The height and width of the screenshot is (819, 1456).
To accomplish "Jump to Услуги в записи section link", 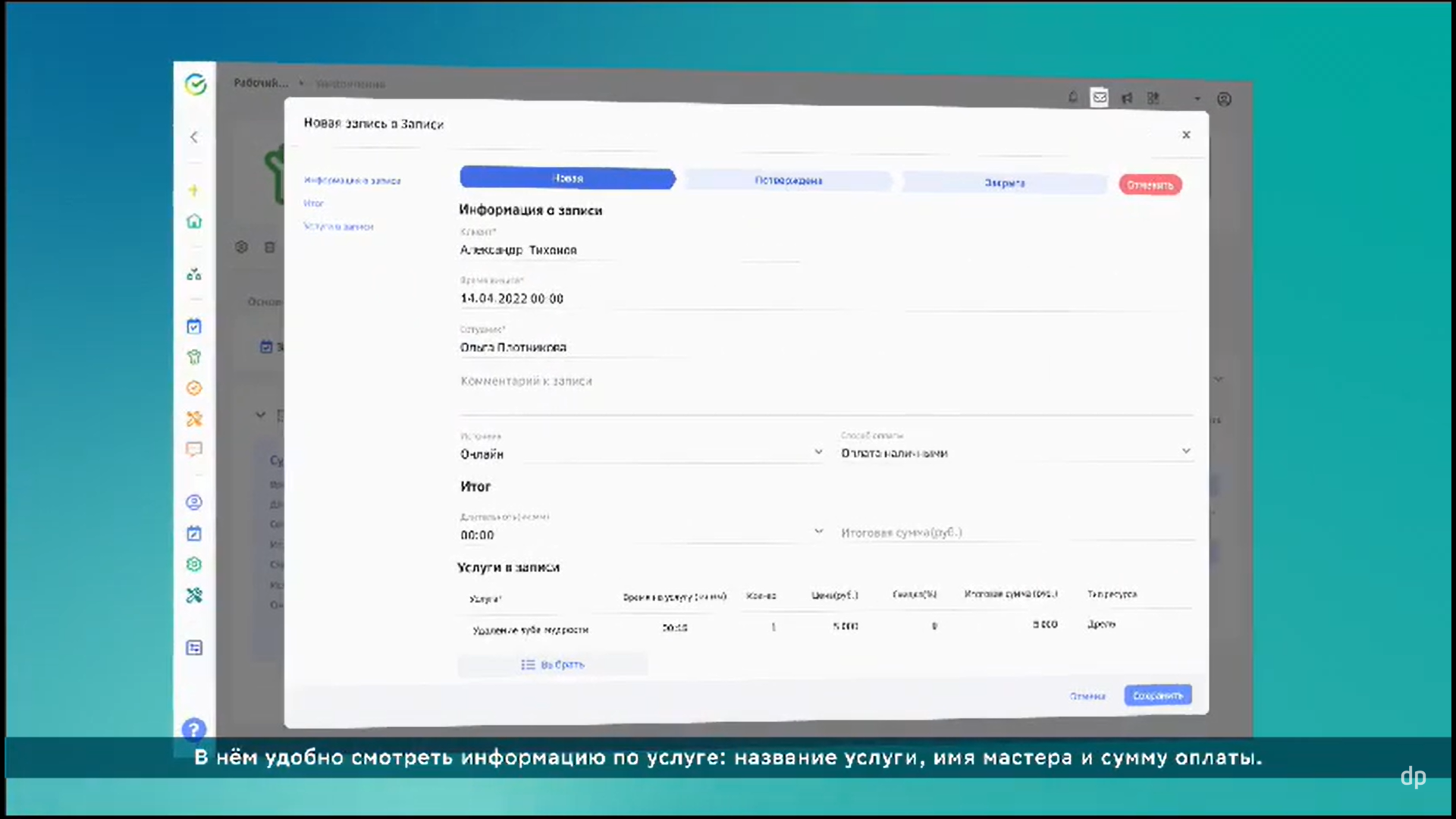I will (338, 227).
